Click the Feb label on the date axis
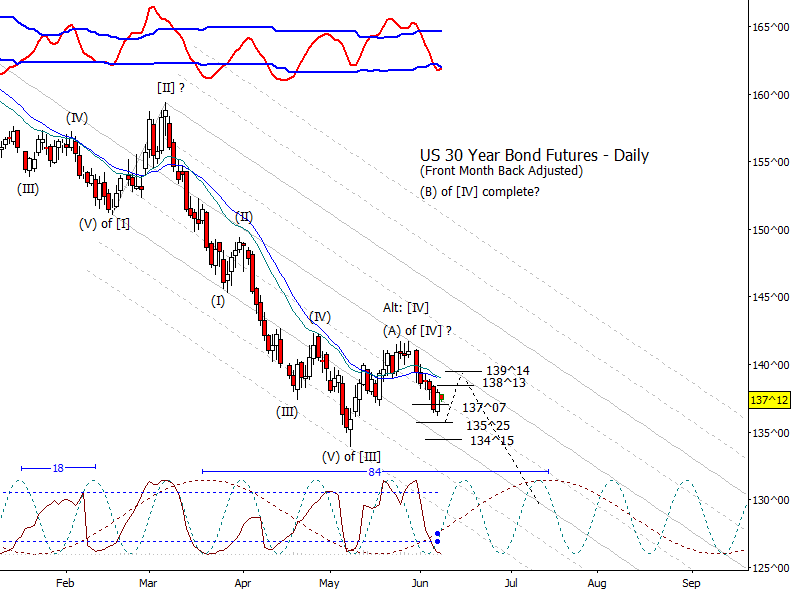Viewport: 800px width, 608px height. [x=65, y=583]
